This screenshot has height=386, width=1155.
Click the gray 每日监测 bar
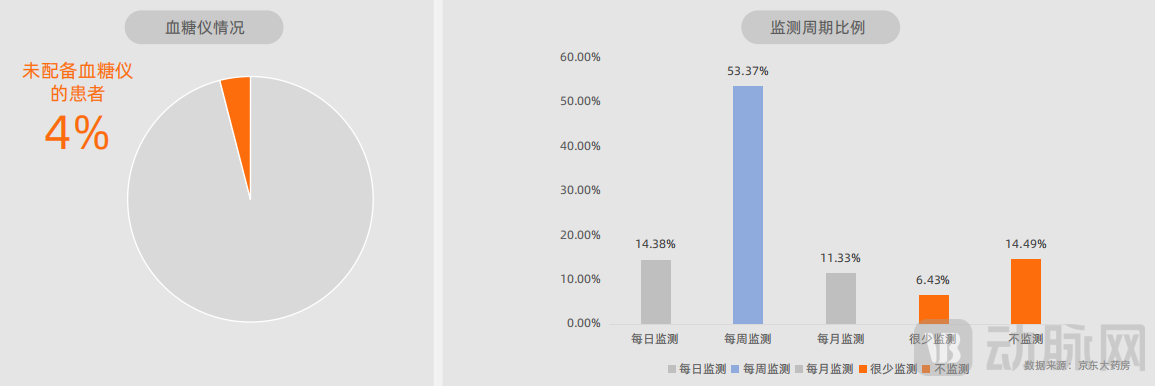click(656, 292)
